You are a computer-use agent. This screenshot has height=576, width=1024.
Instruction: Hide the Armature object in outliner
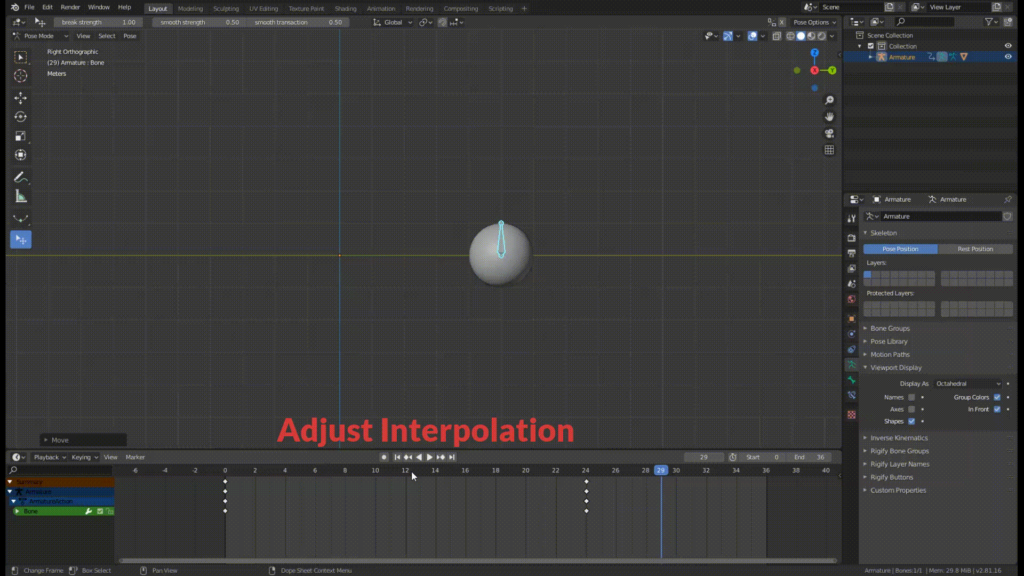tap(1008, 57)
